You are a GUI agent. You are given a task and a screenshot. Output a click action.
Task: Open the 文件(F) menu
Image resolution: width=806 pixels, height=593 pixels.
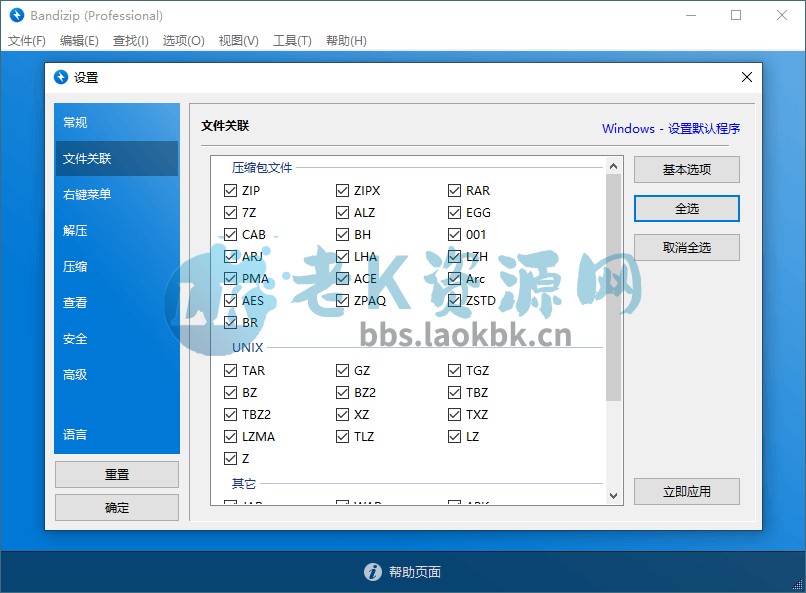pos(27,41)
